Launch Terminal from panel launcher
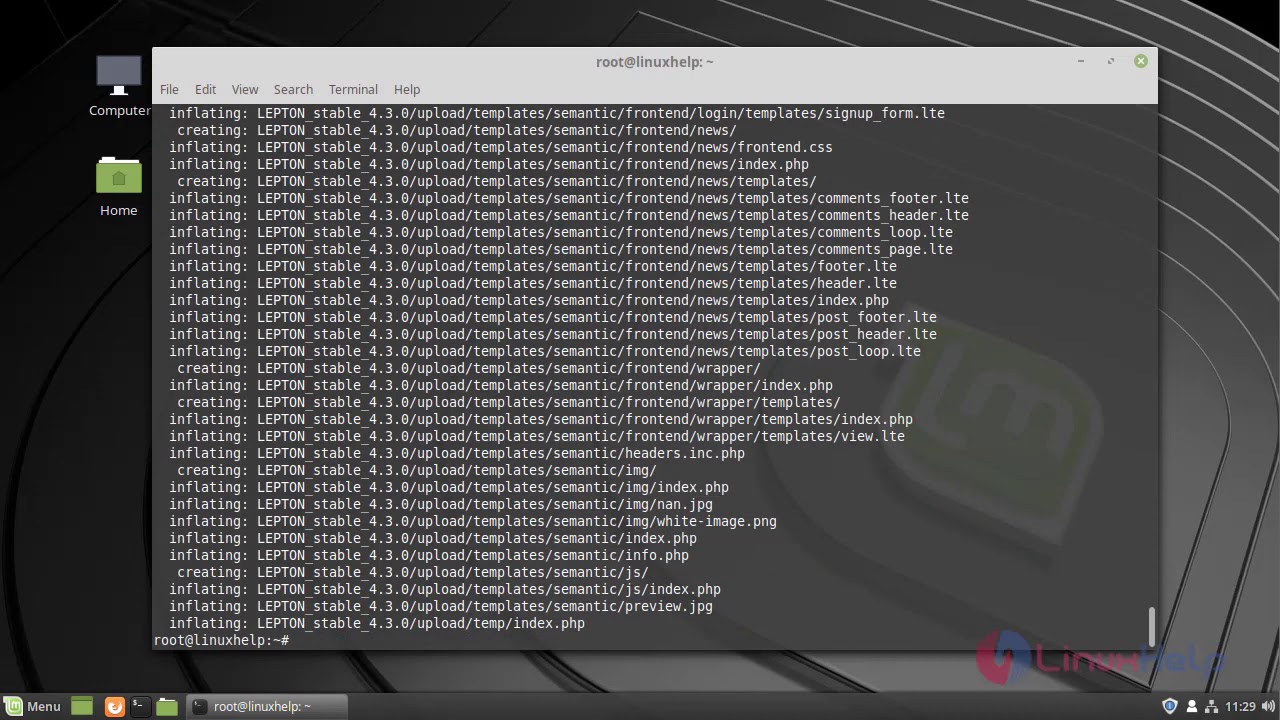 click(139, 706)
